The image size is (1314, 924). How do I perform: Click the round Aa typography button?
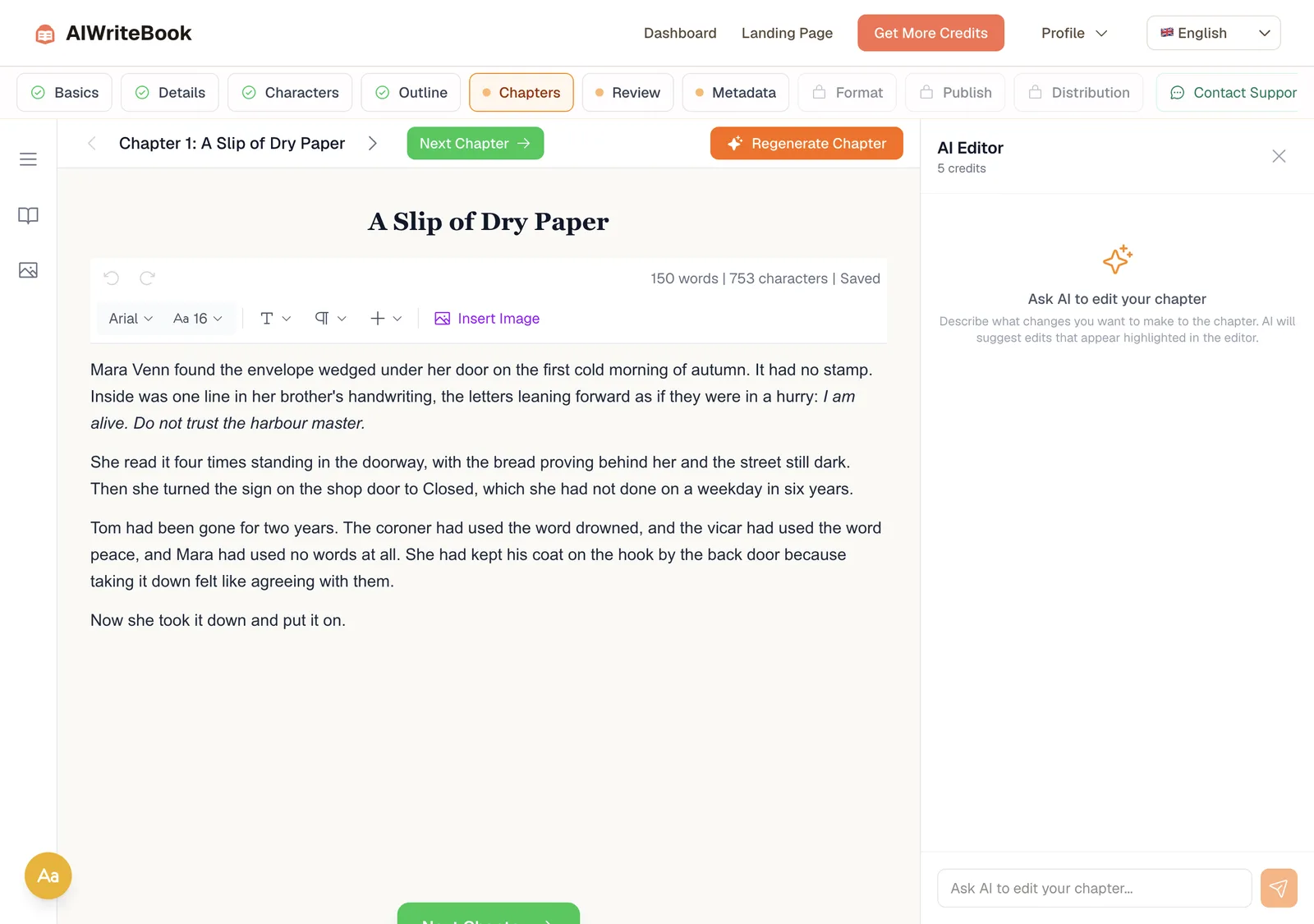48,876
